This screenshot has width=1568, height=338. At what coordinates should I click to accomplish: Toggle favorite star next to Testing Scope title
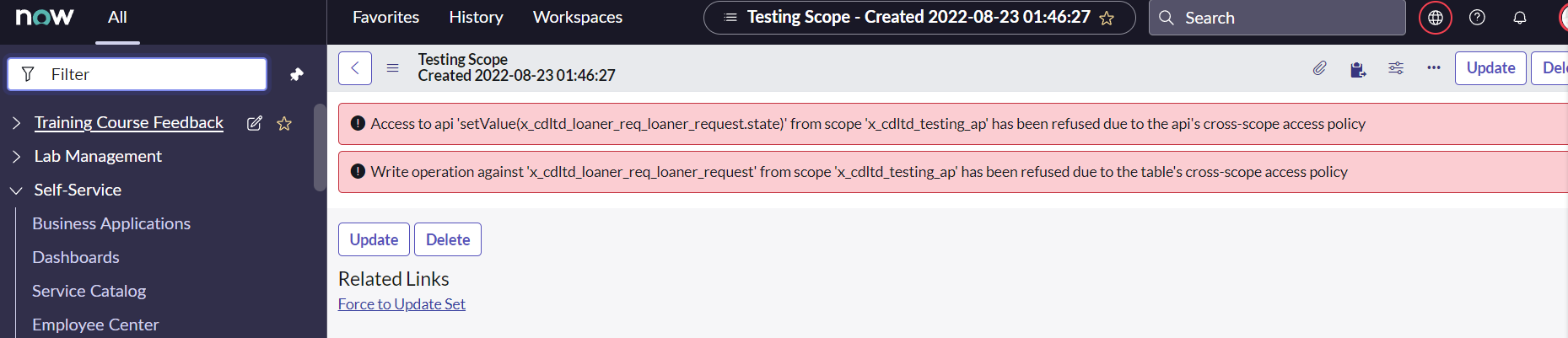(1107, 18)
